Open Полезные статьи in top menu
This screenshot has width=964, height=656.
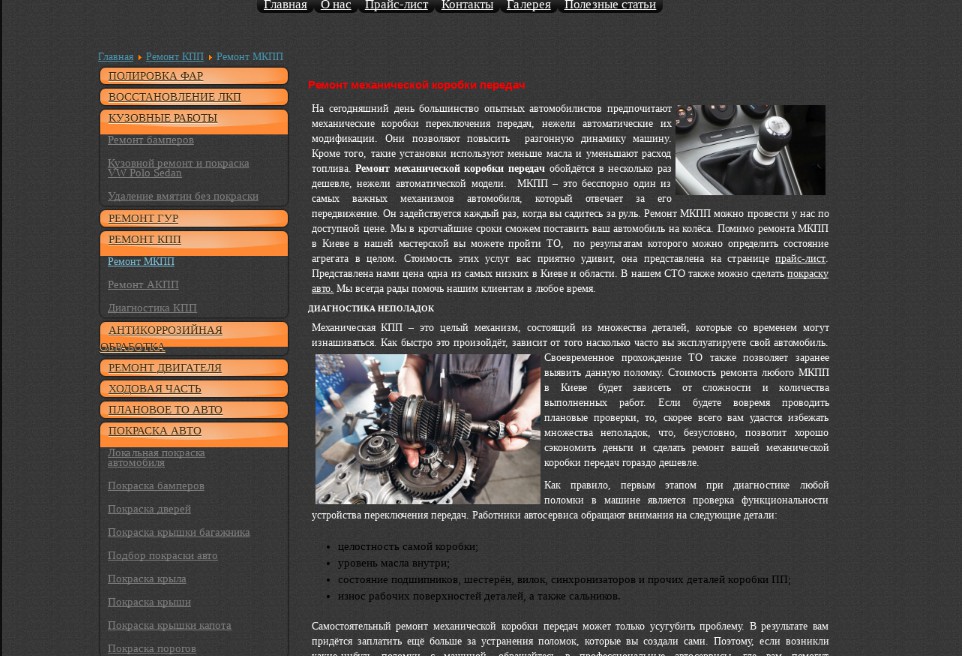click(610, 6)
